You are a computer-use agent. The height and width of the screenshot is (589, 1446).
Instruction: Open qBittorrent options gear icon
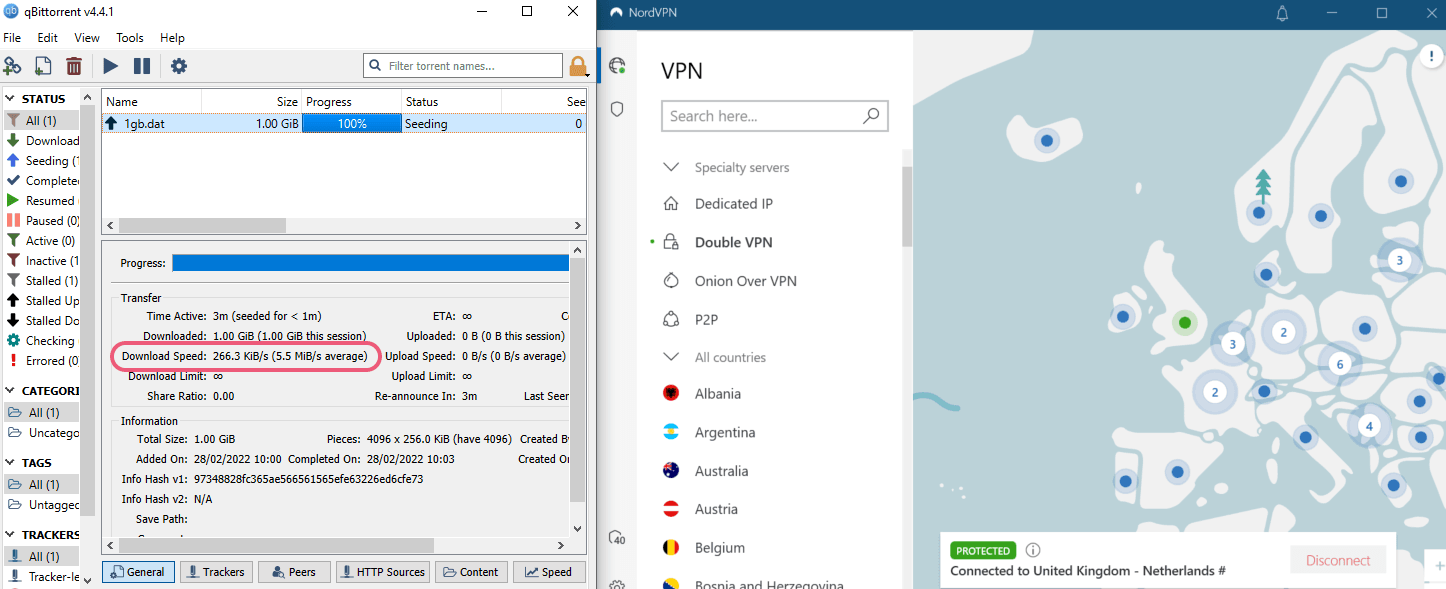[179, 66]
